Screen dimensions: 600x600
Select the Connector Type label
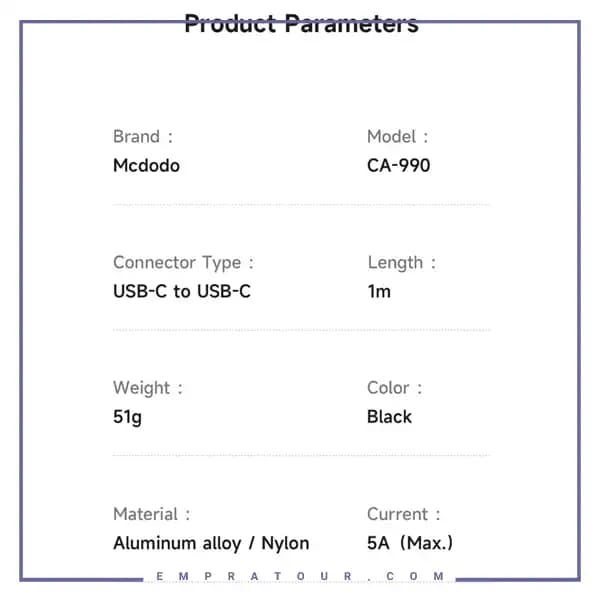click(x=183, y=263)
